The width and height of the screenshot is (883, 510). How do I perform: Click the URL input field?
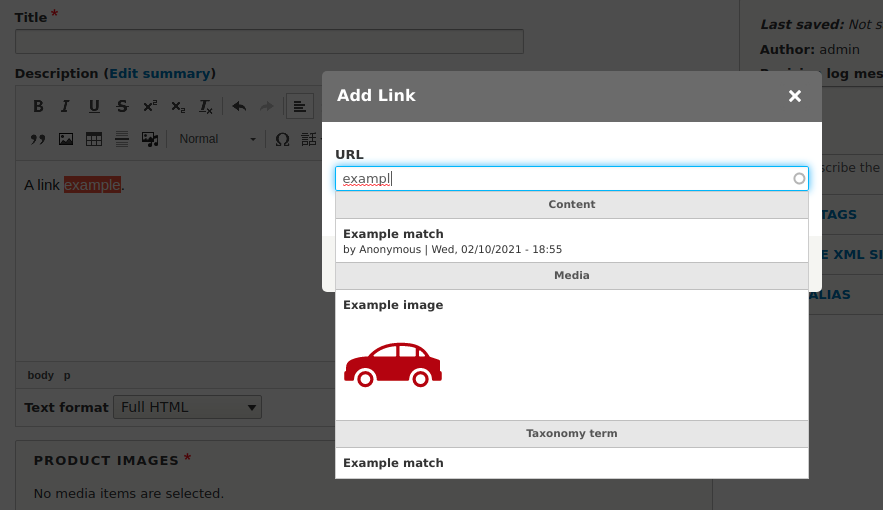click(x=572, y=178)
